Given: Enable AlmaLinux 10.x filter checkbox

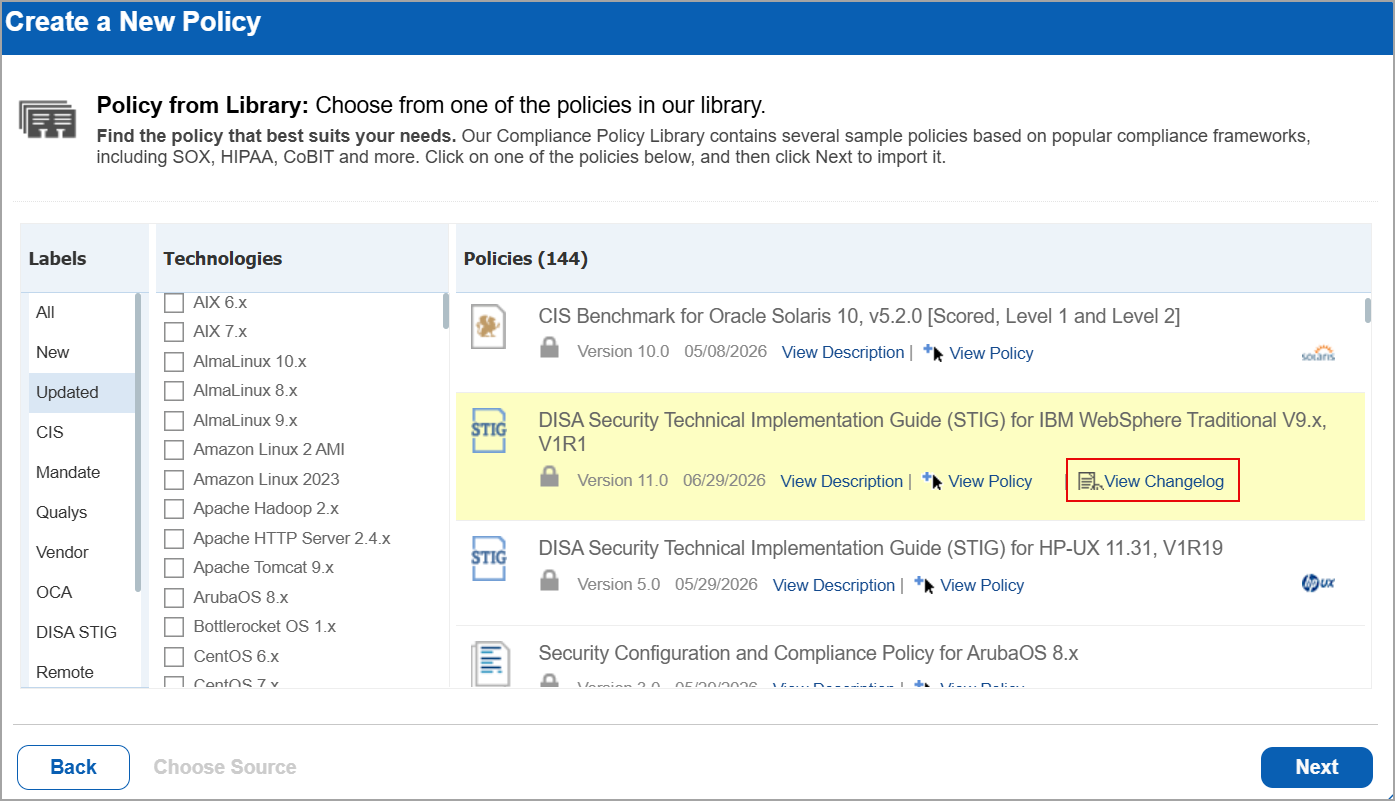Looking at the screenshot, I should pos(174,361).
